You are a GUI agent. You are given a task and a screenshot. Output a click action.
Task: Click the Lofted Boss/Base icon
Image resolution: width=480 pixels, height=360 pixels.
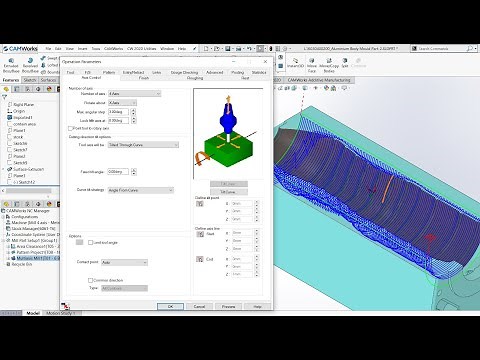tap(43, 65)
